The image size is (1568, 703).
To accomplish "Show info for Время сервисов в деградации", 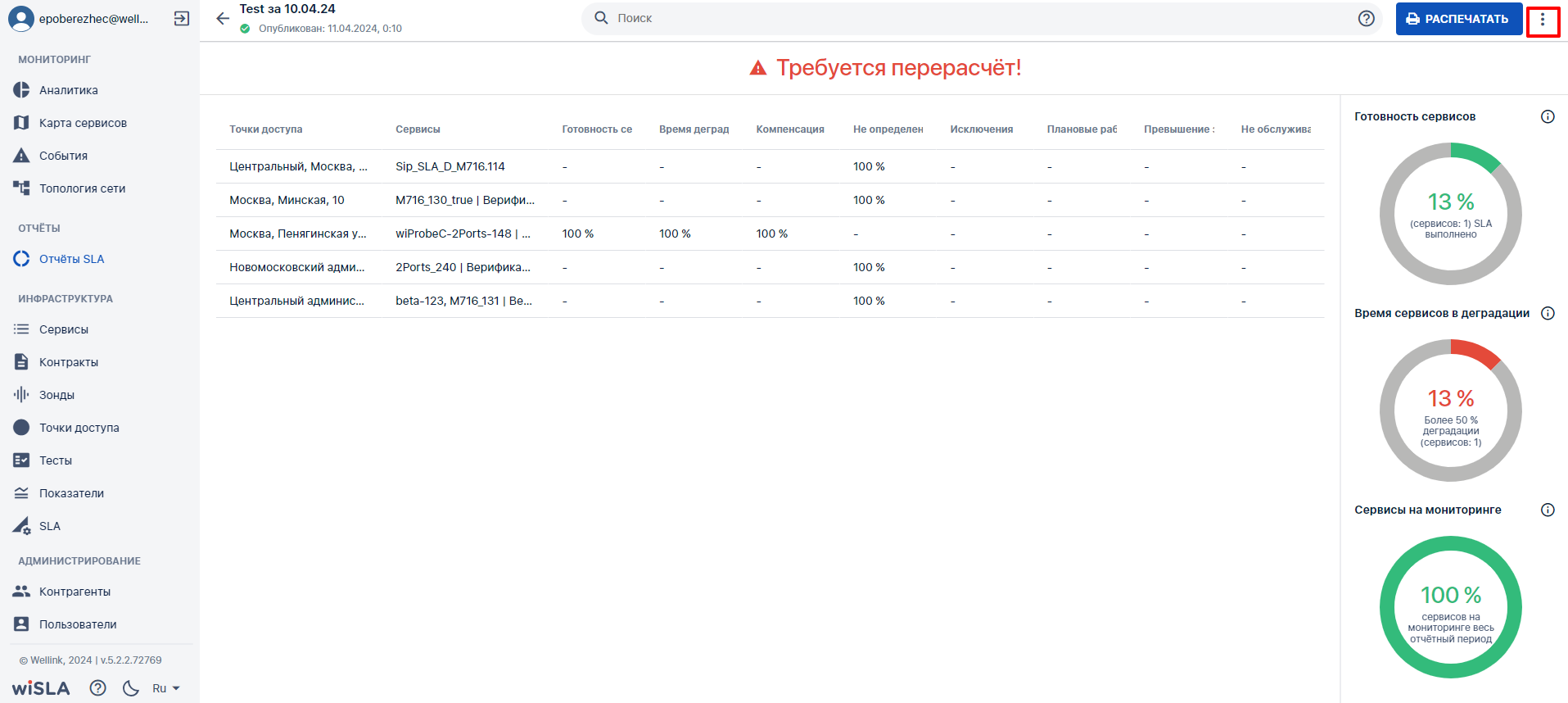I will [x=1548, y=313].
